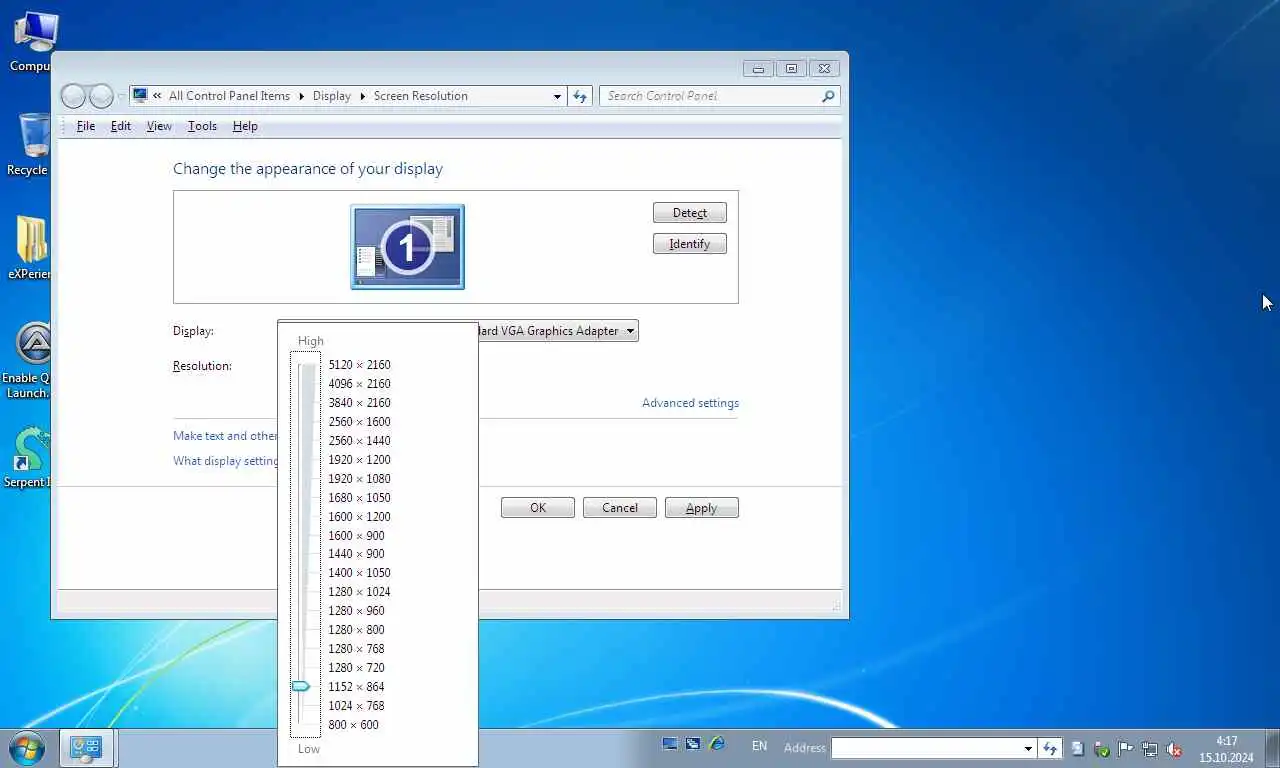Click the search magnifier icon
This screenshot has width=1280, height=768.
click(828, 96)
